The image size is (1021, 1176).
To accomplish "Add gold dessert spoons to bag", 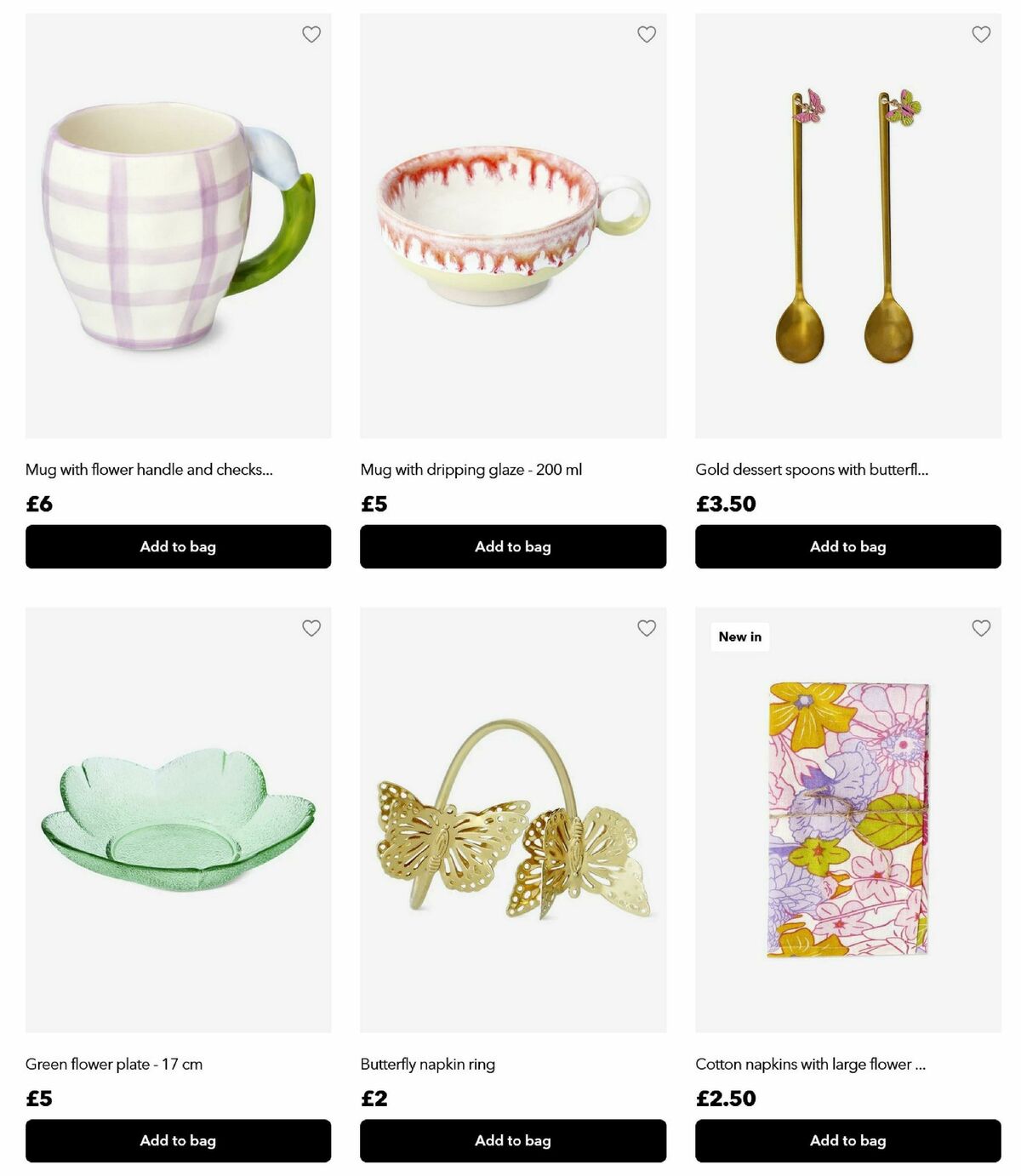I will pos(848,546).
